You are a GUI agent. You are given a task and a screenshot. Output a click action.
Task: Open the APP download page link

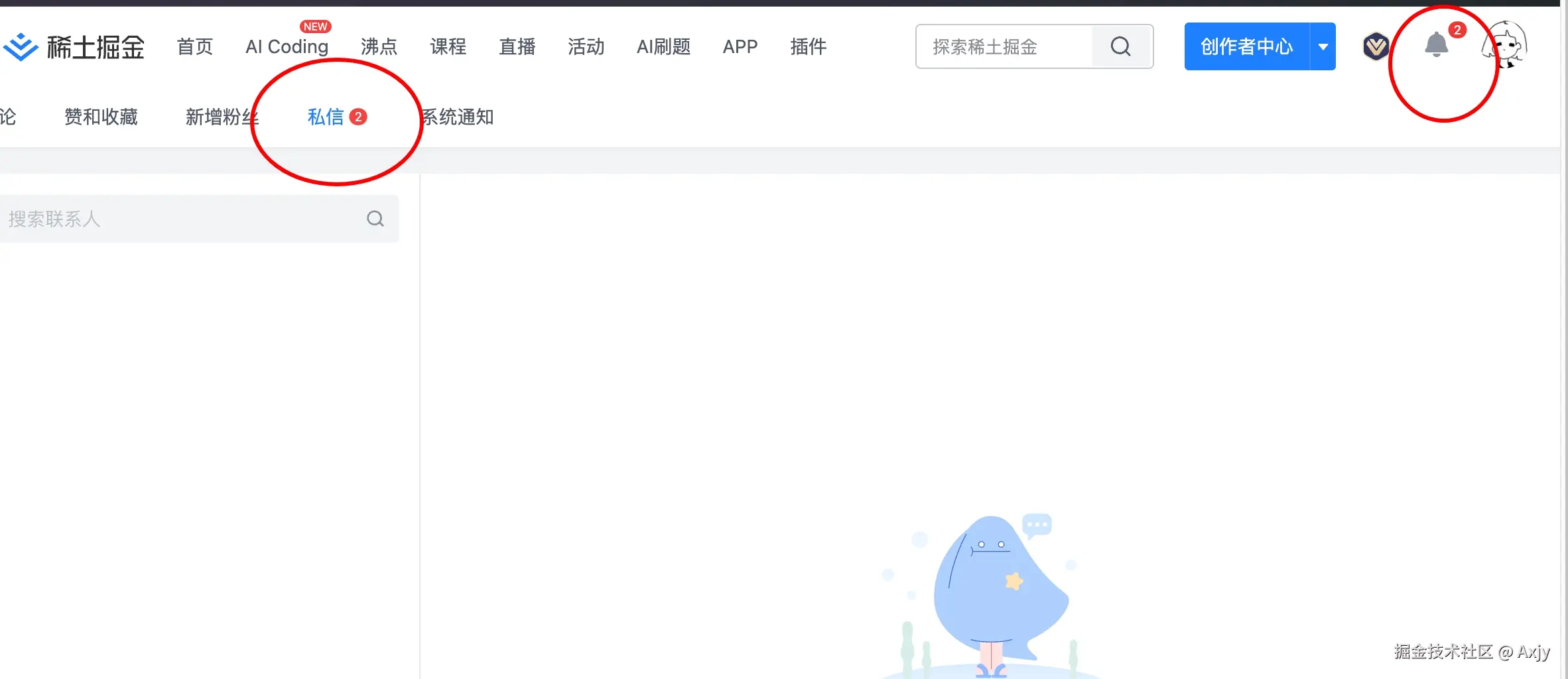pyautogui.click(x=740, y=46)
